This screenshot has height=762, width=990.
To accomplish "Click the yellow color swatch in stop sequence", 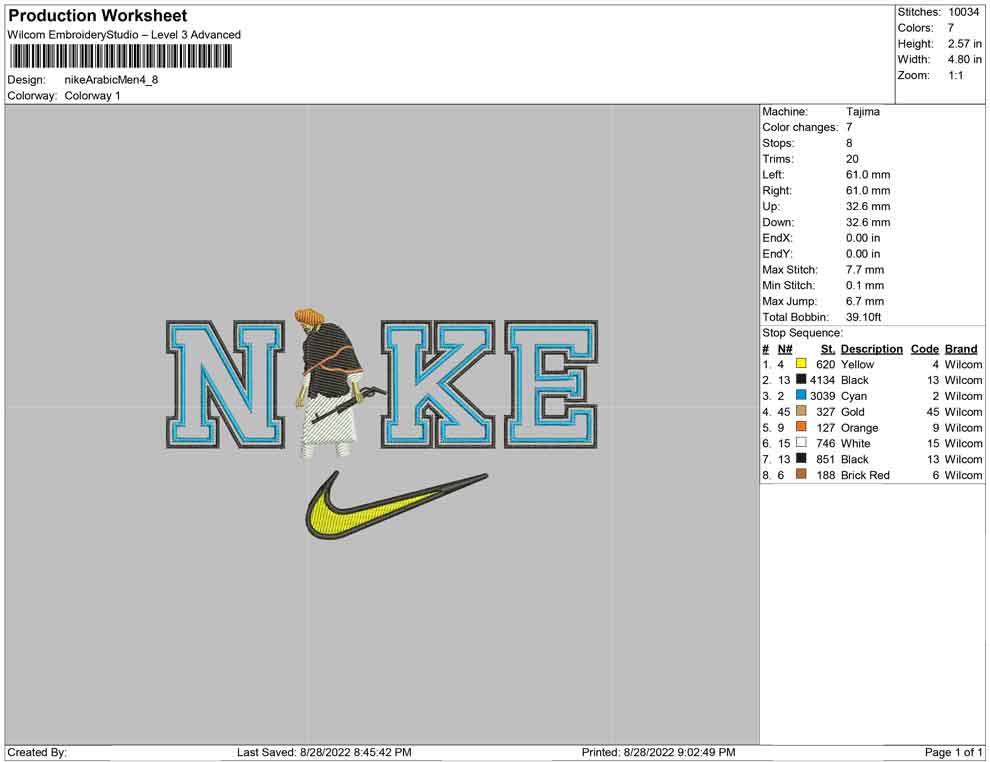I will (x=801, y=365).
